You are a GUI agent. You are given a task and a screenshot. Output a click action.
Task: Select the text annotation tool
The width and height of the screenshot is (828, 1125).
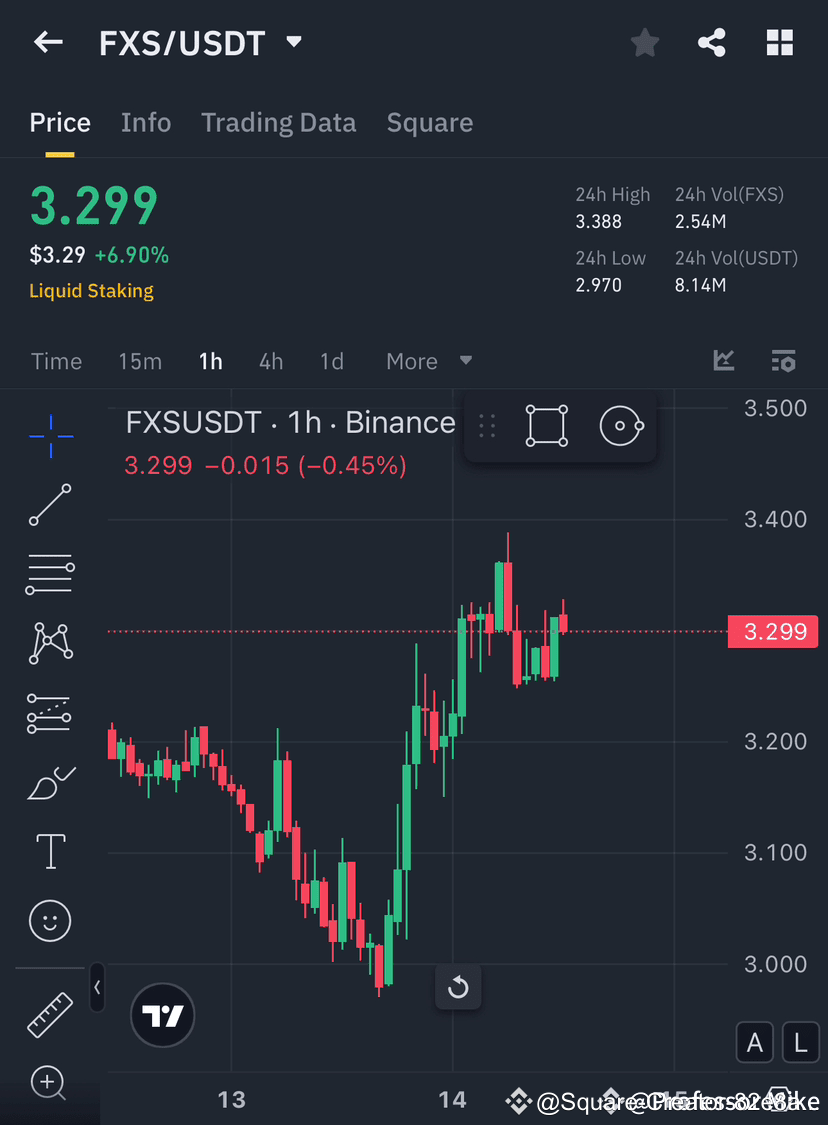50,851
